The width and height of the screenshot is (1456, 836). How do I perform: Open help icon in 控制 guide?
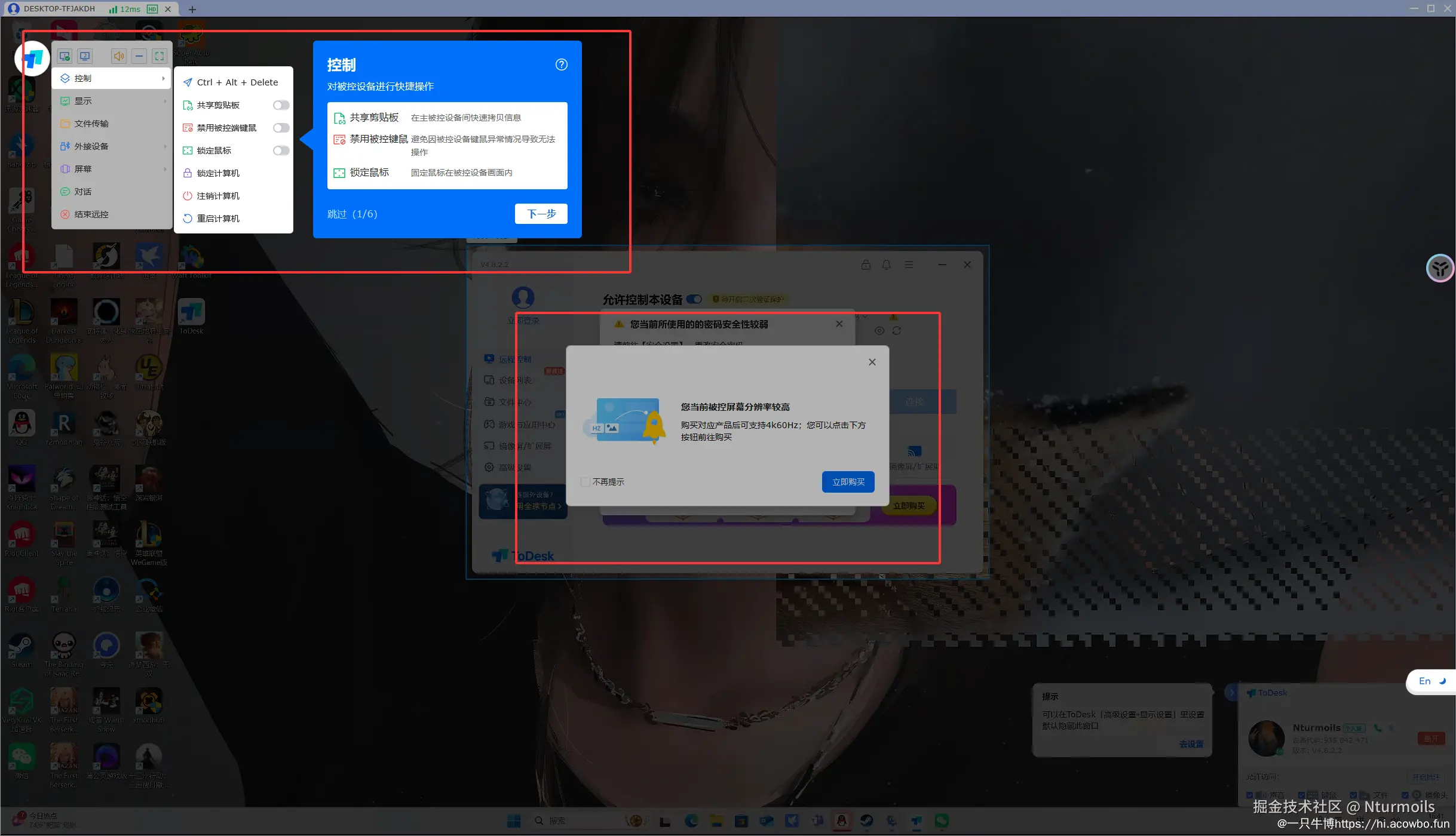[x=561, y=64]
